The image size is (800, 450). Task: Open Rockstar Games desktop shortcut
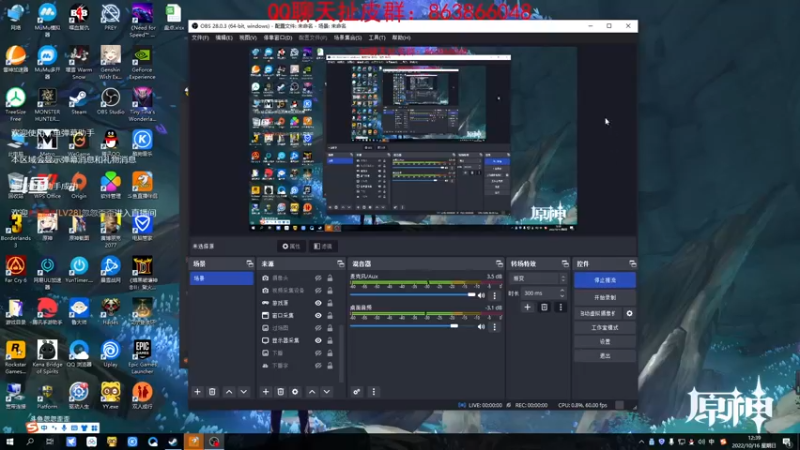point(16,357)
